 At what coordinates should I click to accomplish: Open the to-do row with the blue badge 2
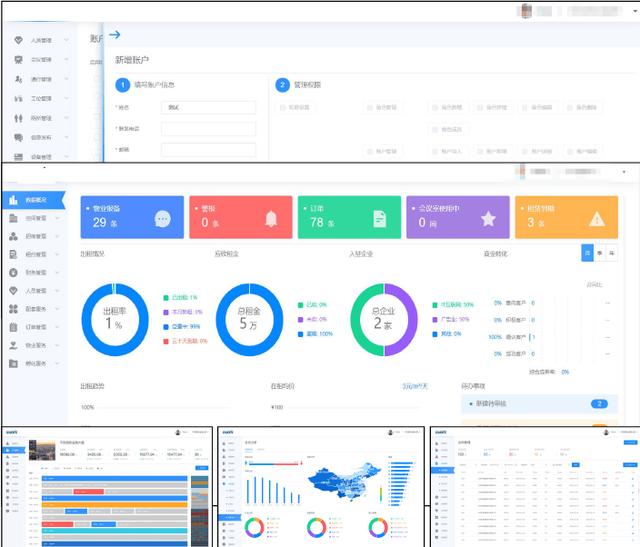[539, 404]
